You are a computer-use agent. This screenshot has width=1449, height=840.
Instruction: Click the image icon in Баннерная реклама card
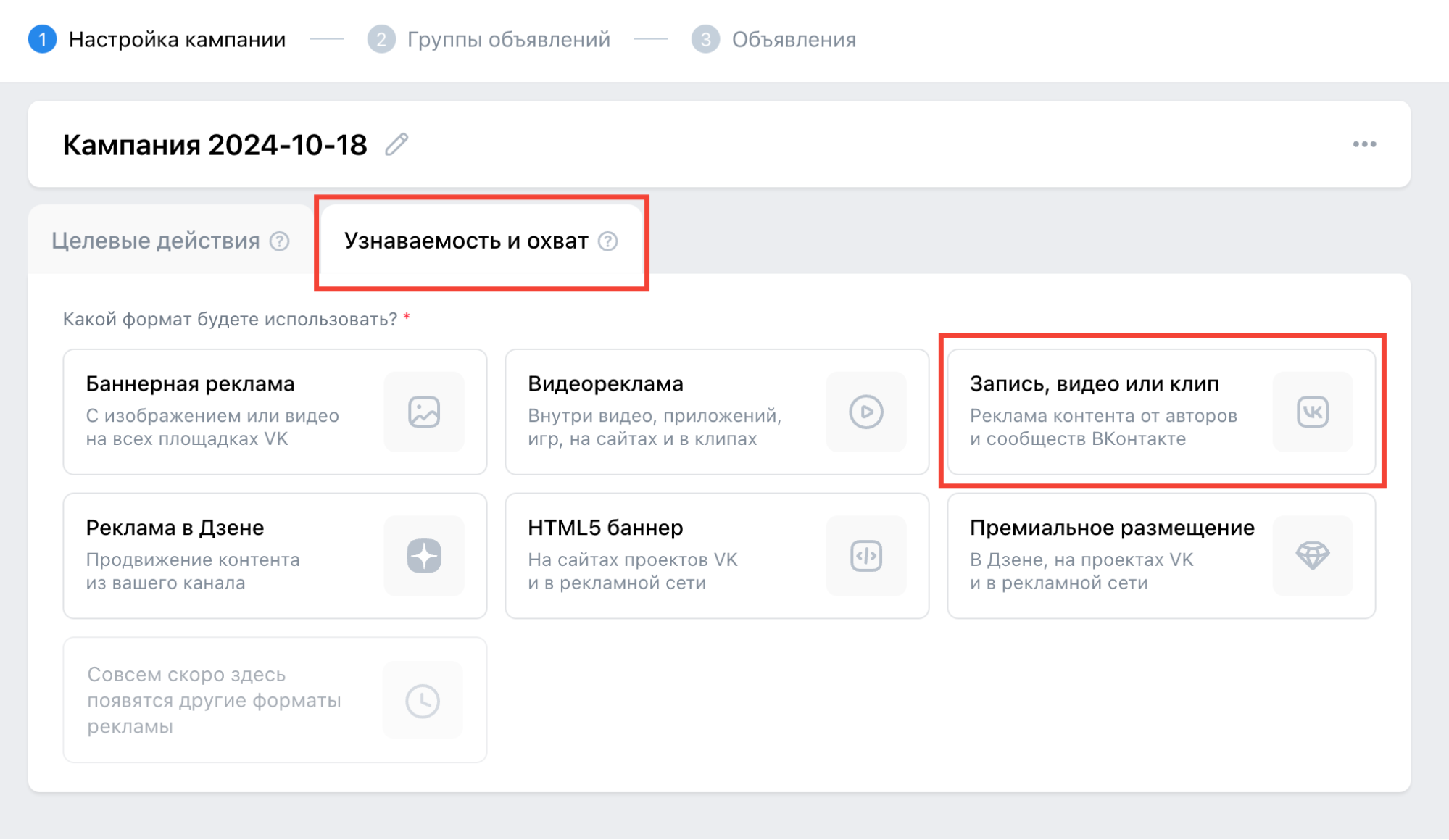tap(424, 412)
